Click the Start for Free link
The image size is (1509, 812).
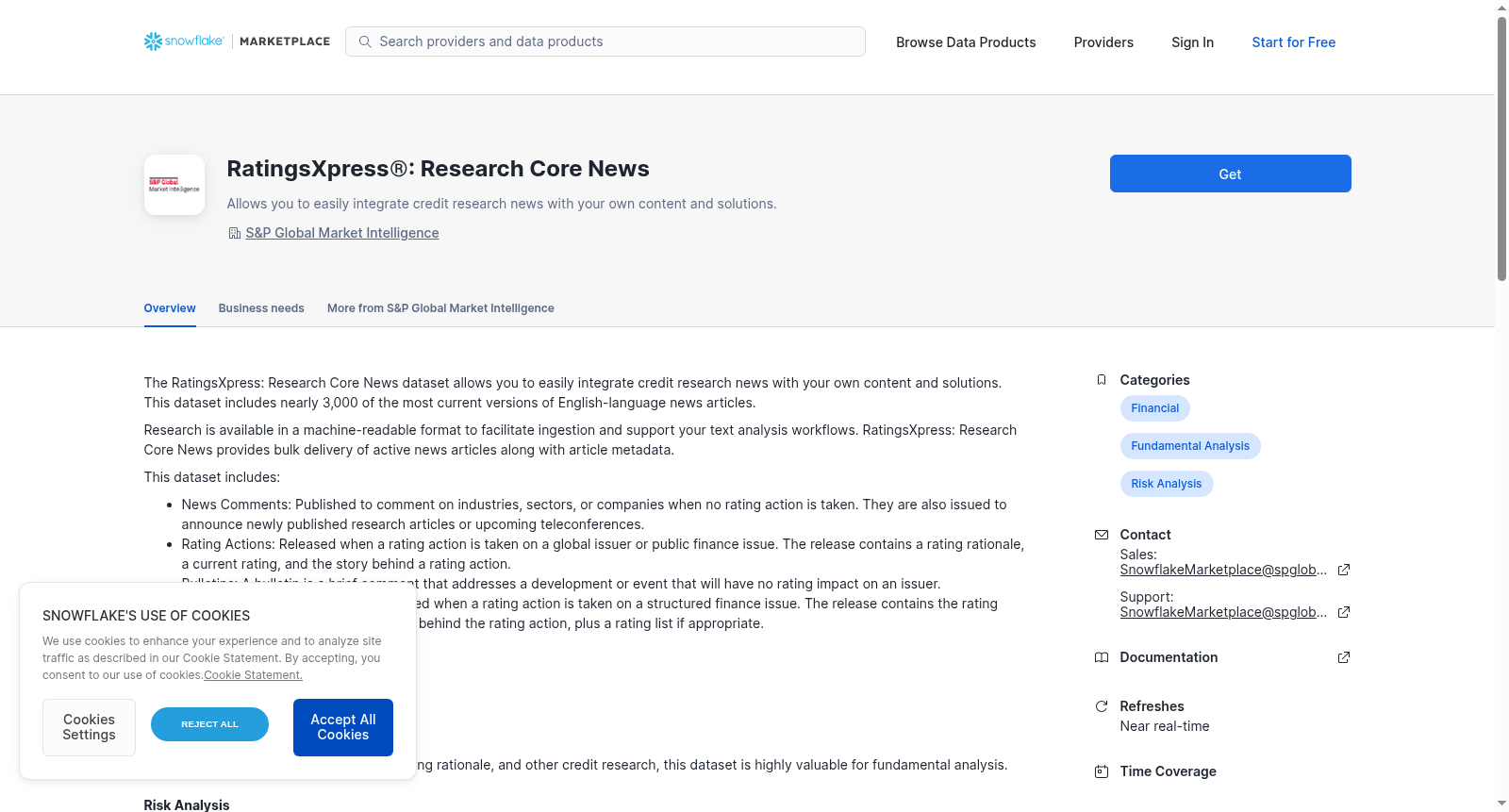[1293, 42]
